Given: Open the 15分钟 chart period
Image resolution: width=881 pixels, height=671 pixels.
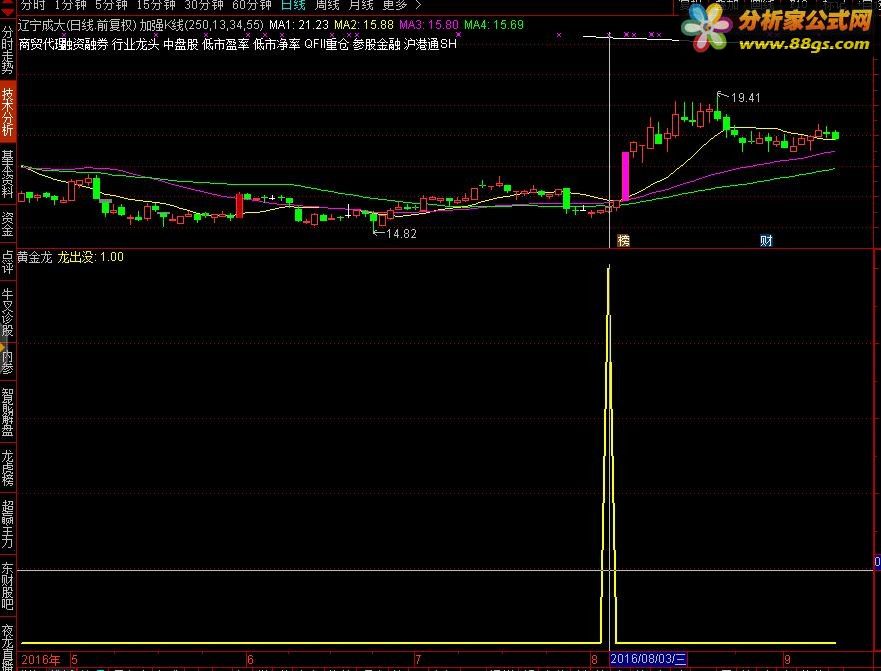Looking at the screenshot, I should pos(156,6).
